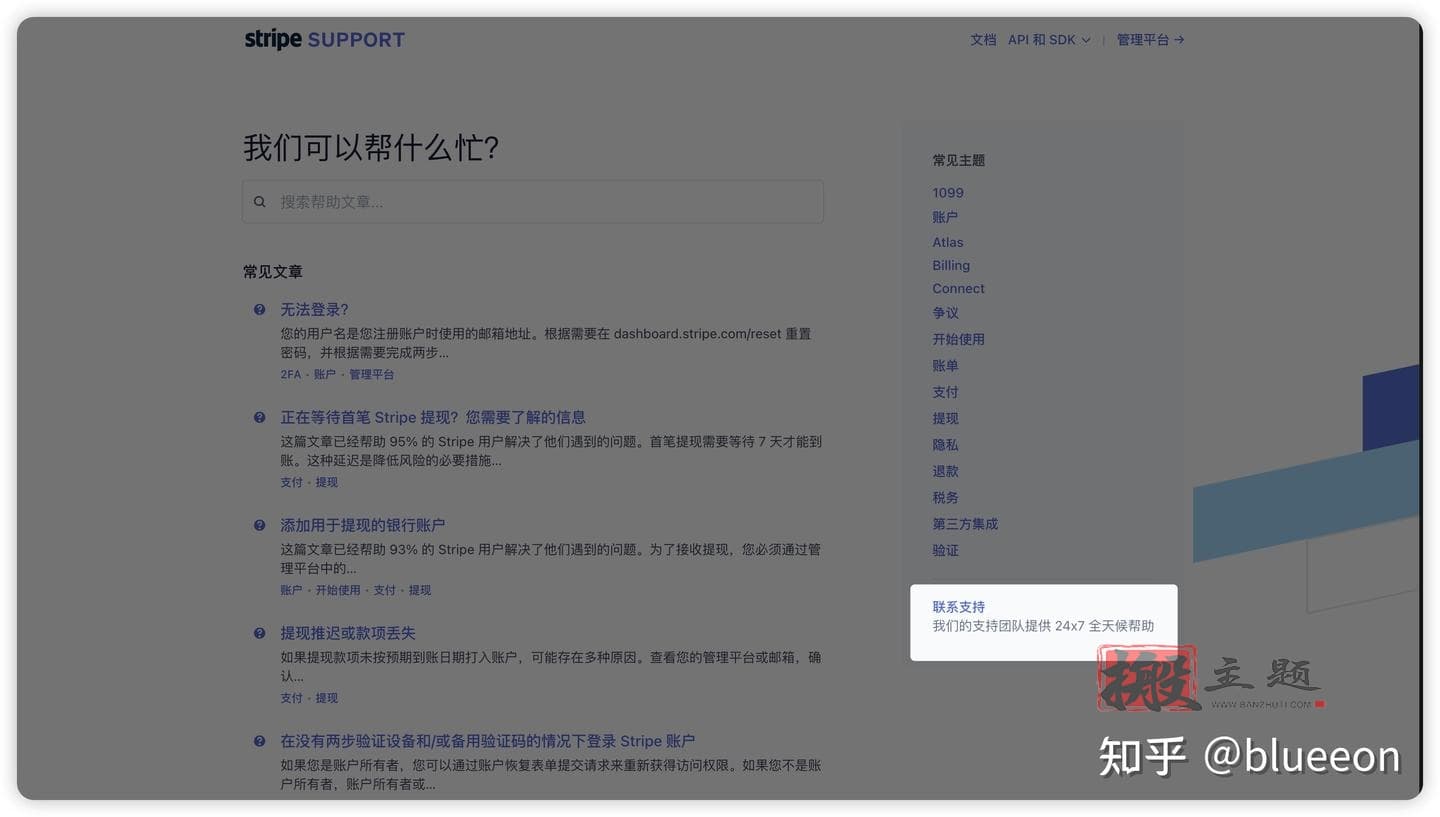The width and height of the screenshot is (1440, 817).
Task: Select the 开始使用 topic in 常见主题
Action: pos(958,339)
